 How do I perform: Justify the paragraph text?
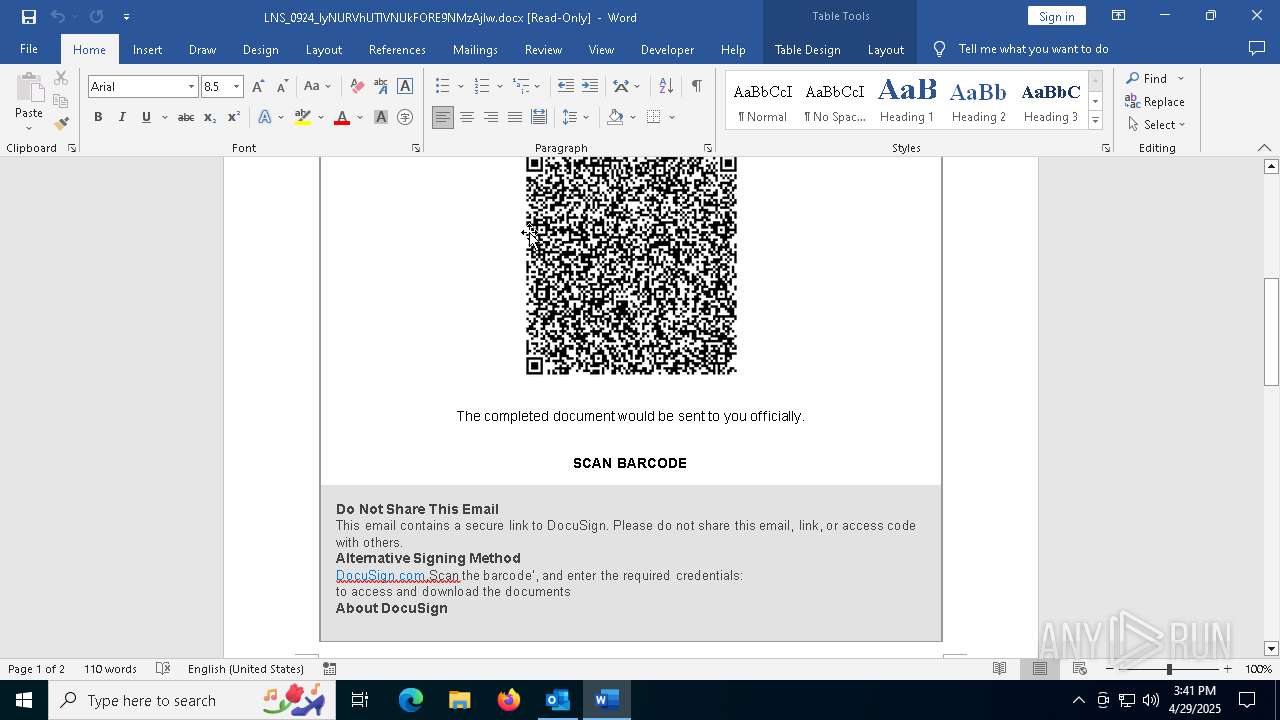pos(515,117)
